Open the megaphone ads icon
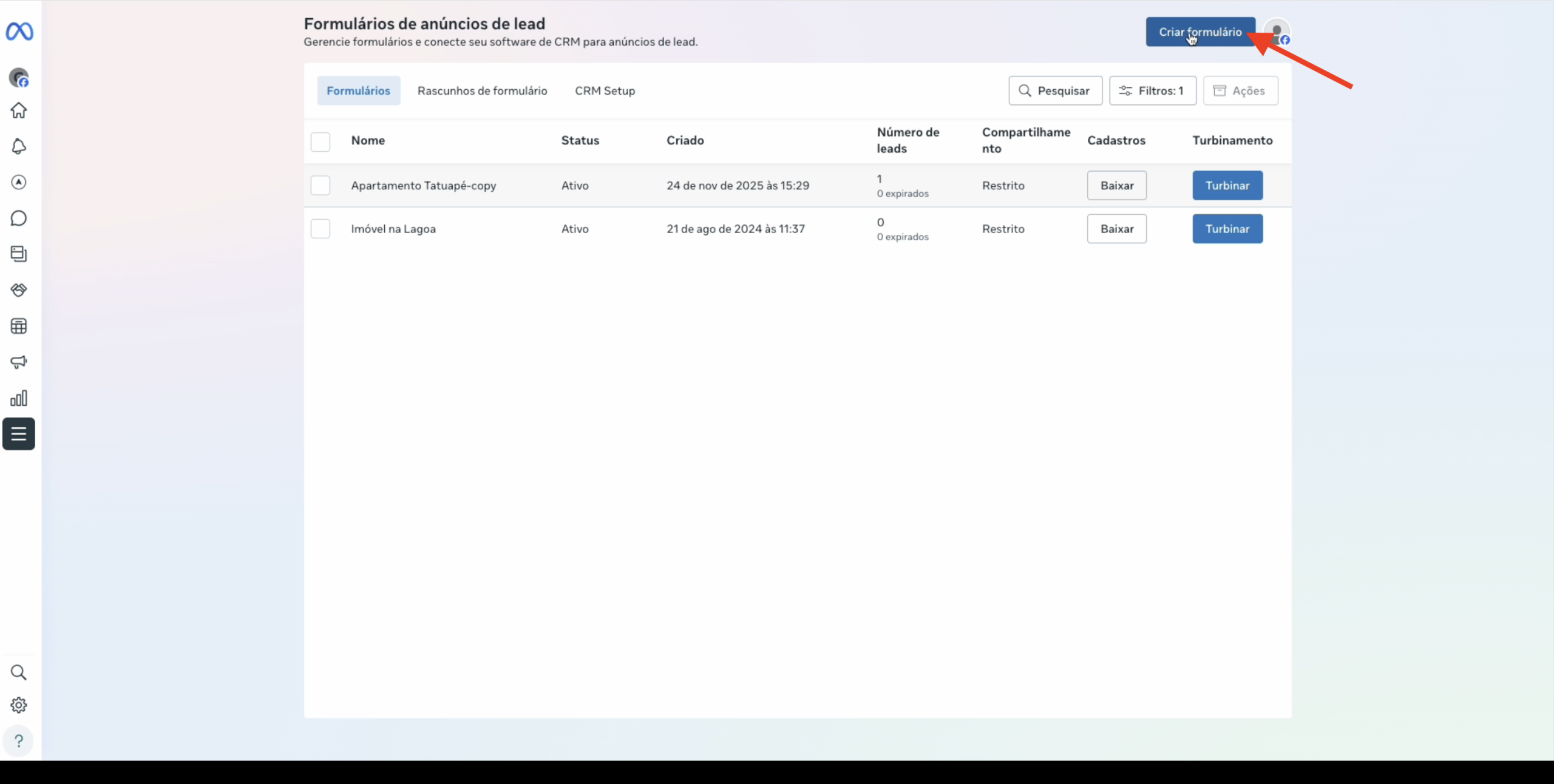Image resolution: width=1554 pixels, height=784 pixels. point(19,362)
